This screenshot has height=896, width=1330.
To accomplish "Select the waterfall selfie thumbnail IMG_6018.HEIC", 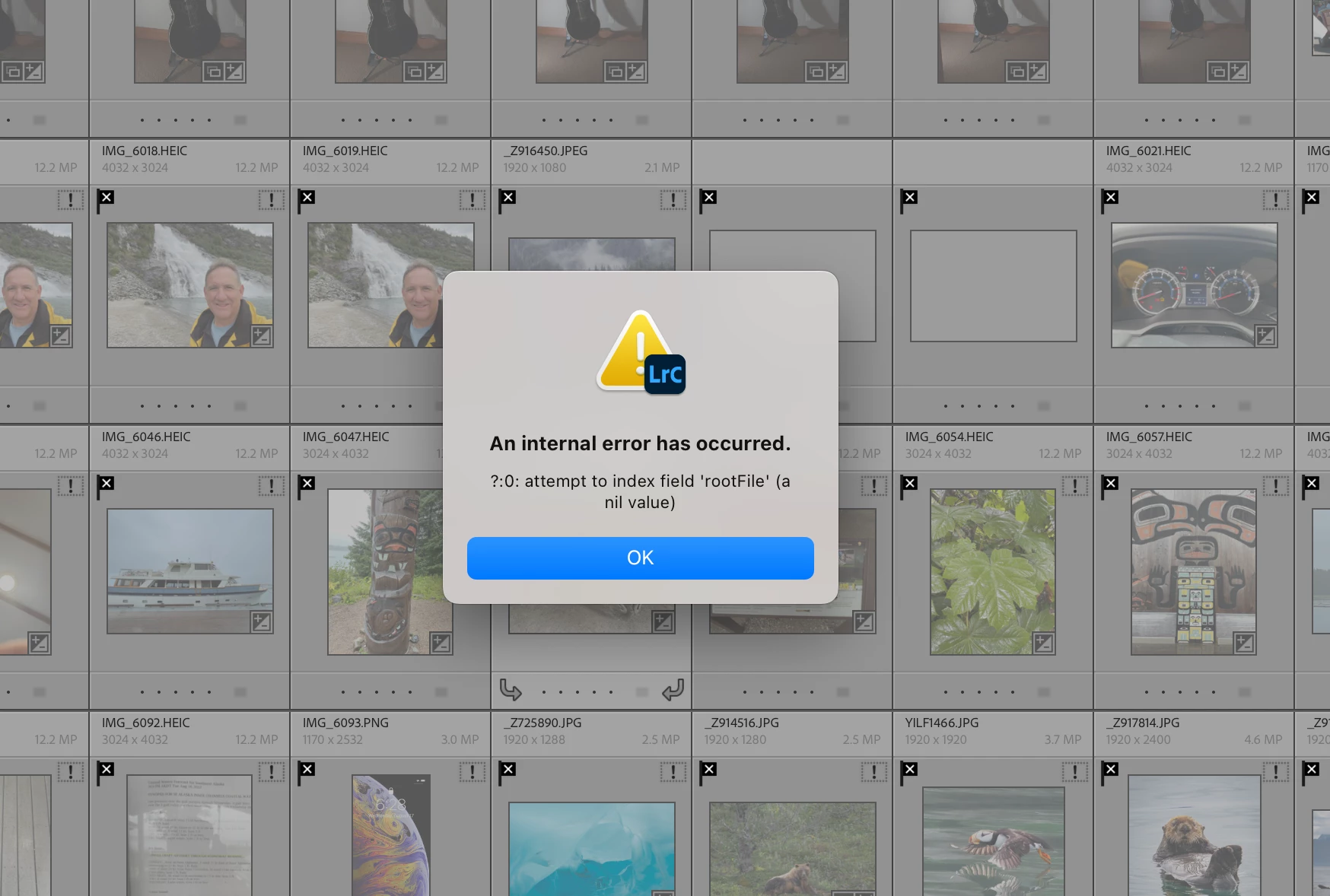I will [190, 285].
